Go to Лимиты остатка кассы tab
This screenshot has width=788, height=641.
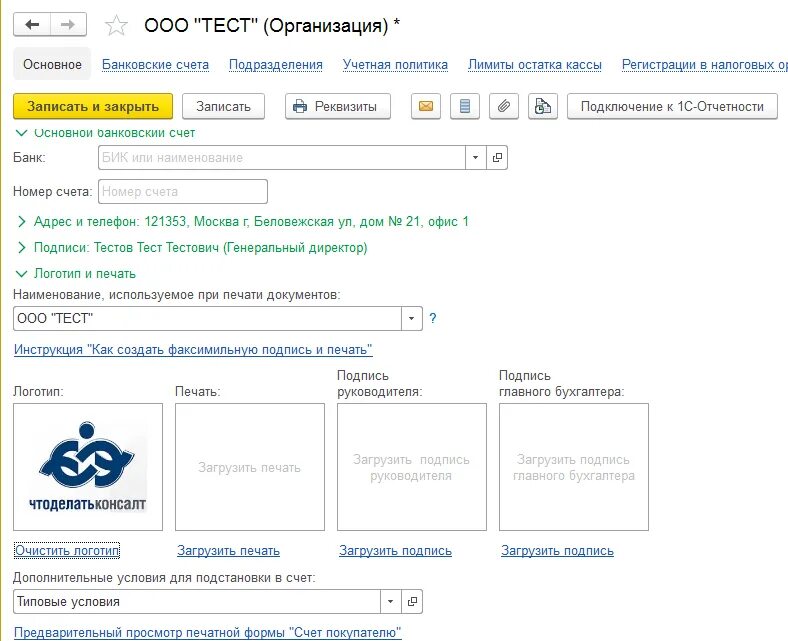pyautogui.click(x=535, y=64)
